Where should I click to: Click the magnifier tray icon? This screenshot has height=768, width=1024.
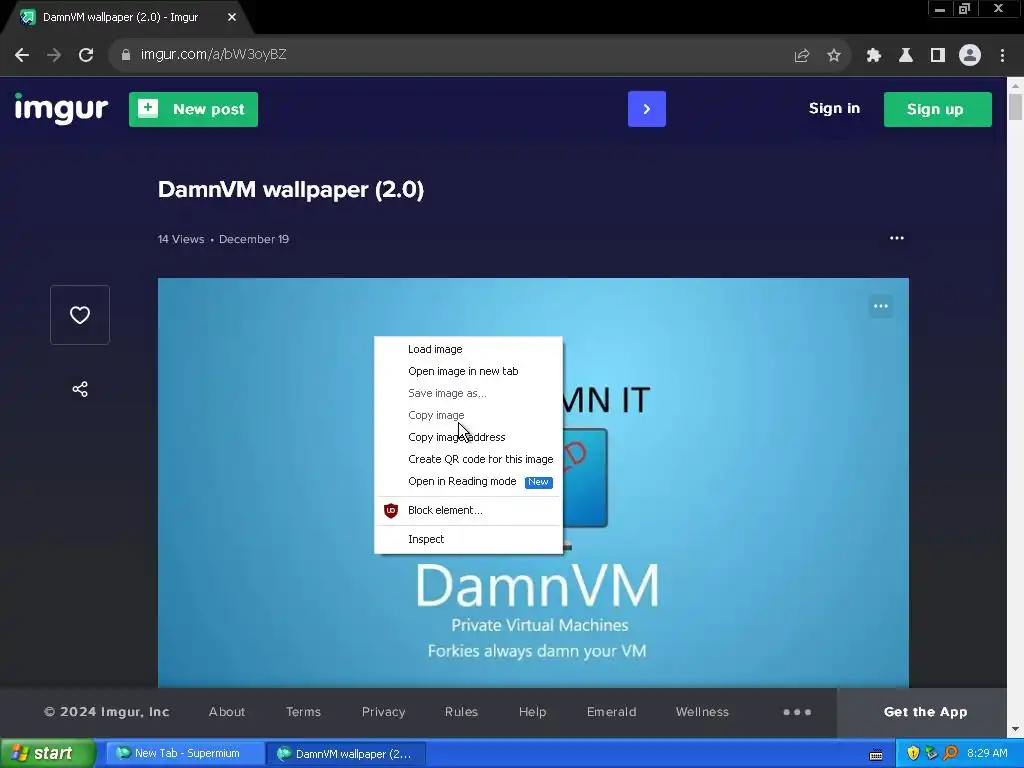(950, 754)
